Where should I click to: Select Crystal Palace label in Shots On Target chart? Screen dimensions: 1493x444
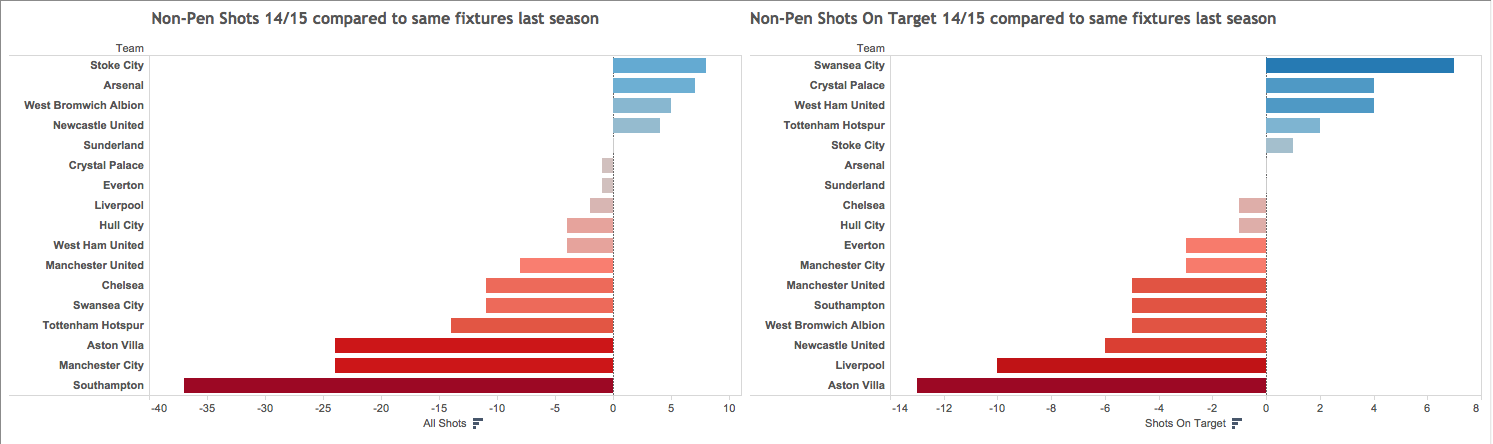(847, 85)
